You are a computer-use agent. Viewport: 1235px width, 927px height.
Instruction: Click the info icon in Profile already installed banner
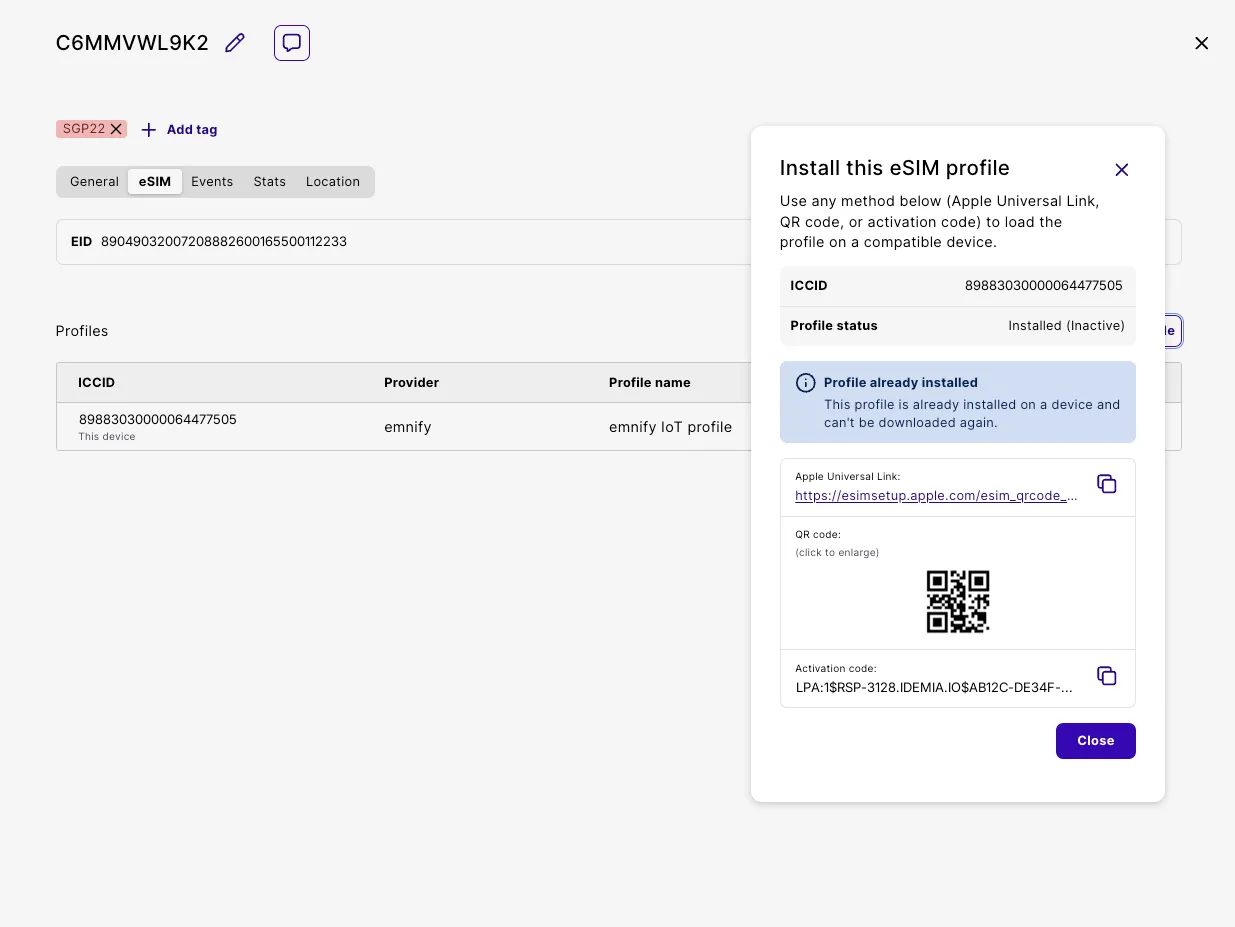805,383
